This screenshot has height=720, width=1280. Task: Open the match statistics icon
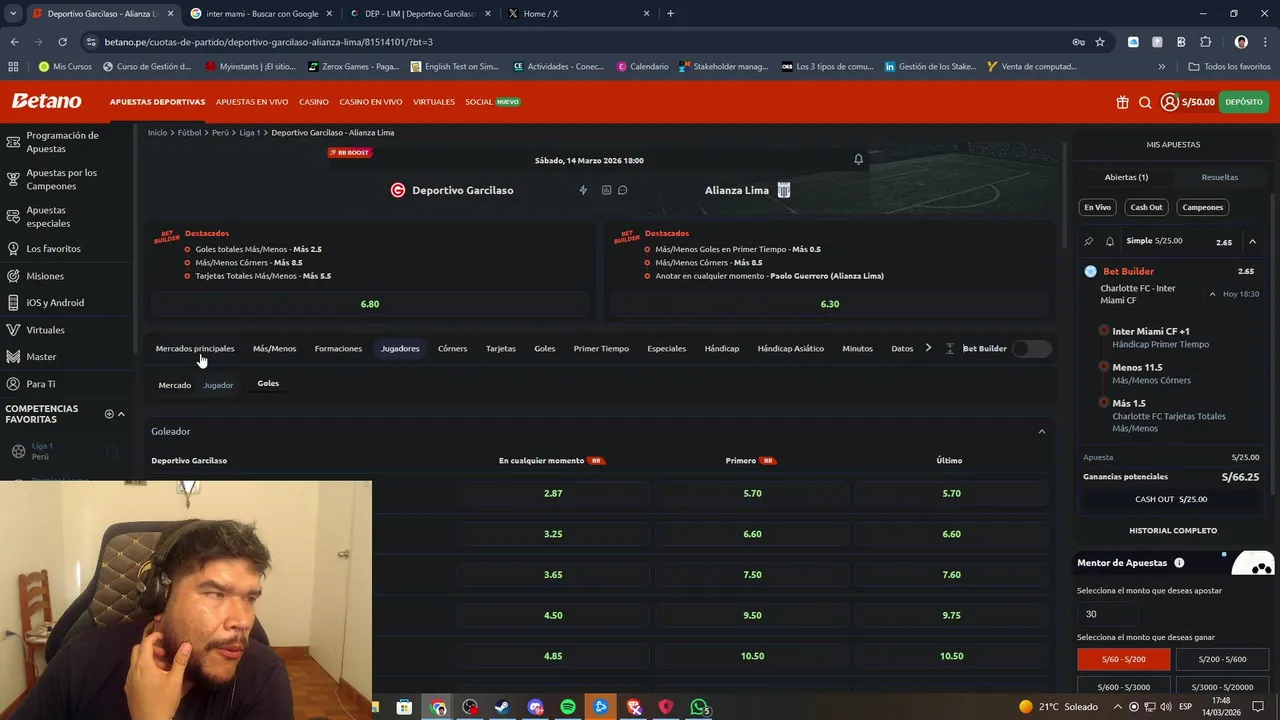(x=606, y=190)
